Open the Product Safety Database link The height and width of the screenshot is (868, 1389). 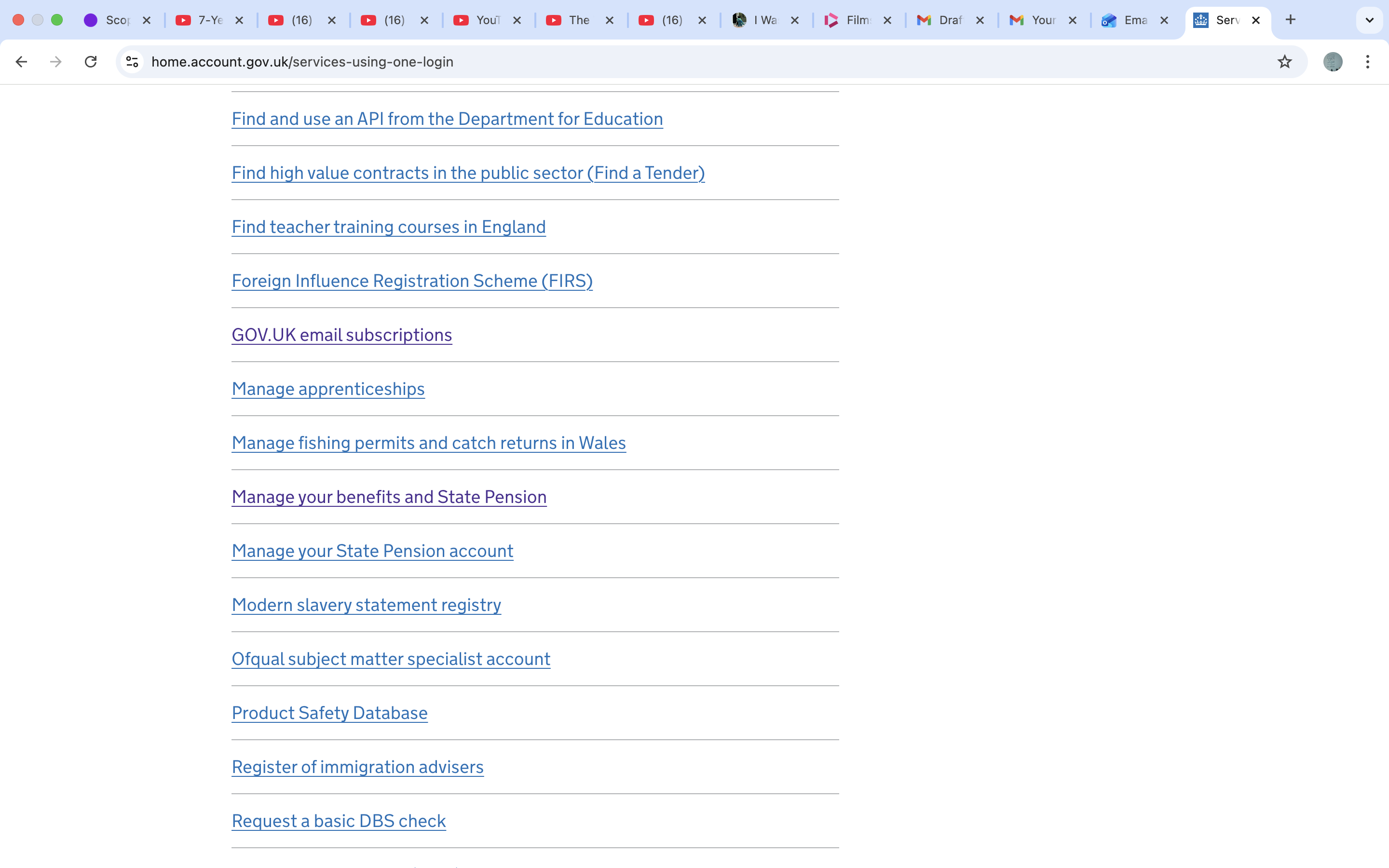tap(329, 712)
